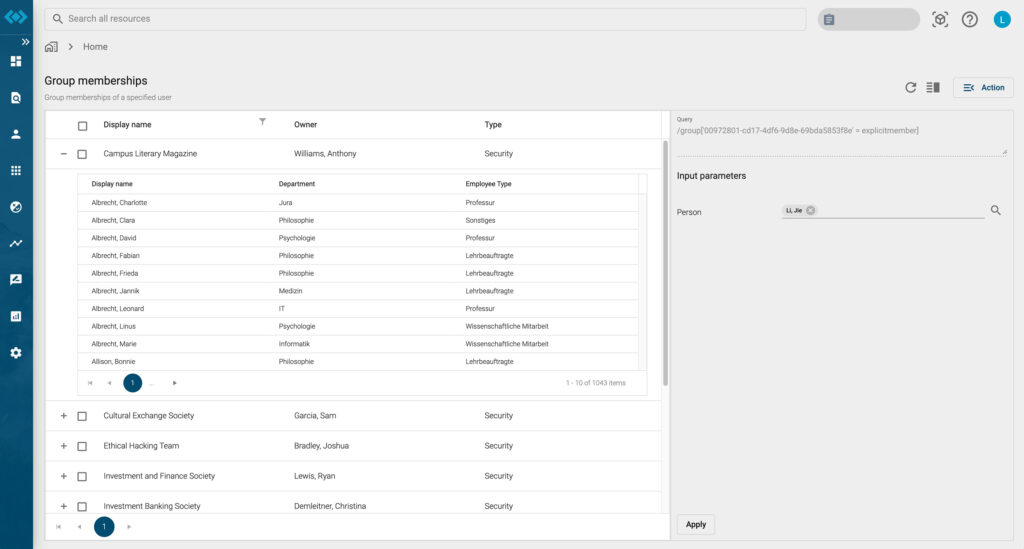Select the Albrecht, Fabian member row

(358, 256)
